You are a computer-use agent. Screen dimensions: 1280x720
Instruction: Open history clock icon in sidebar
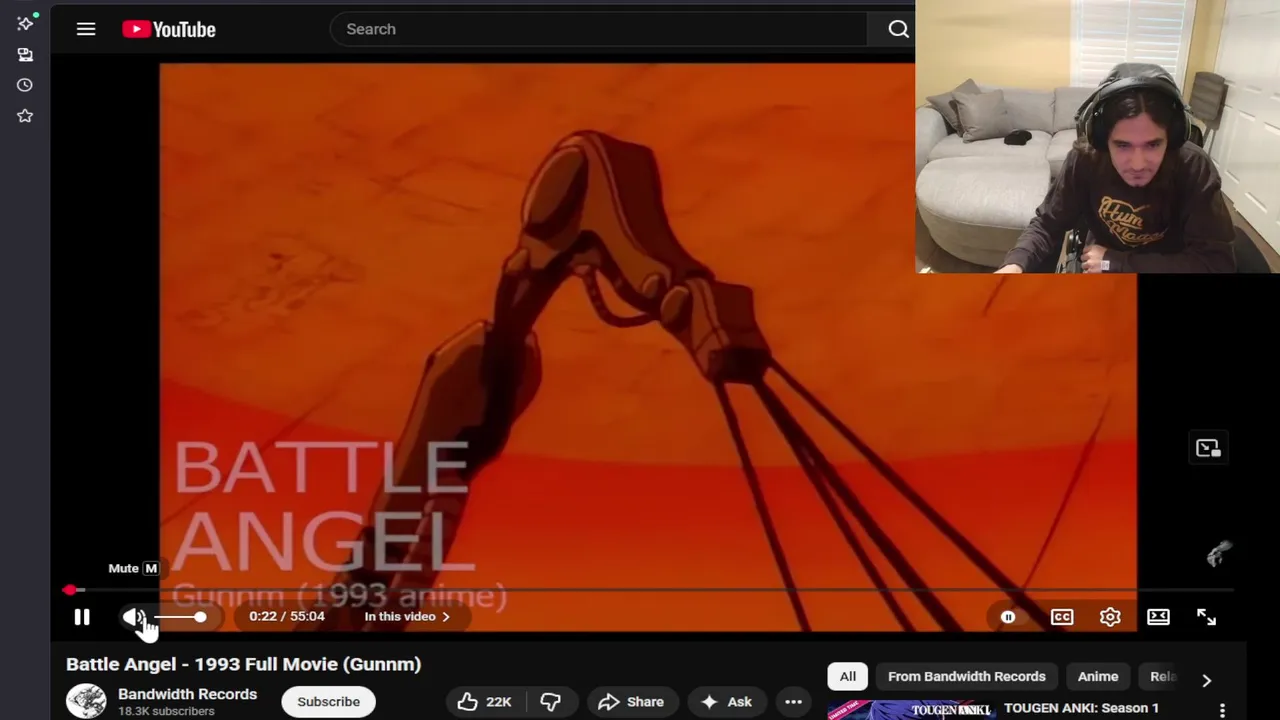(x=25, y=85)
